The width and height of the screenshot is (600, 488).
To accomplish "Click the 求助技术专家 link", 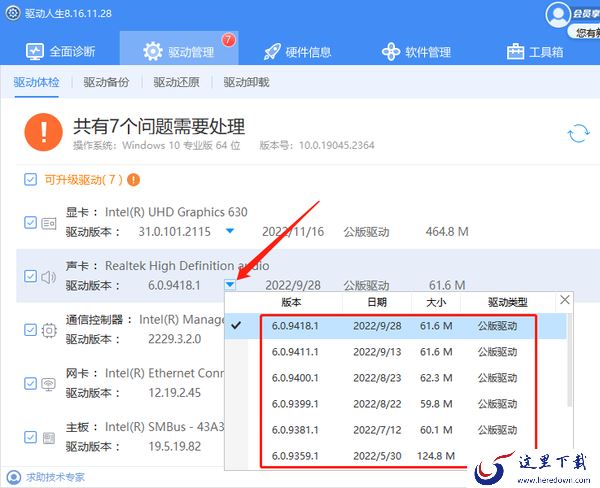I will (x=55, y=477).
